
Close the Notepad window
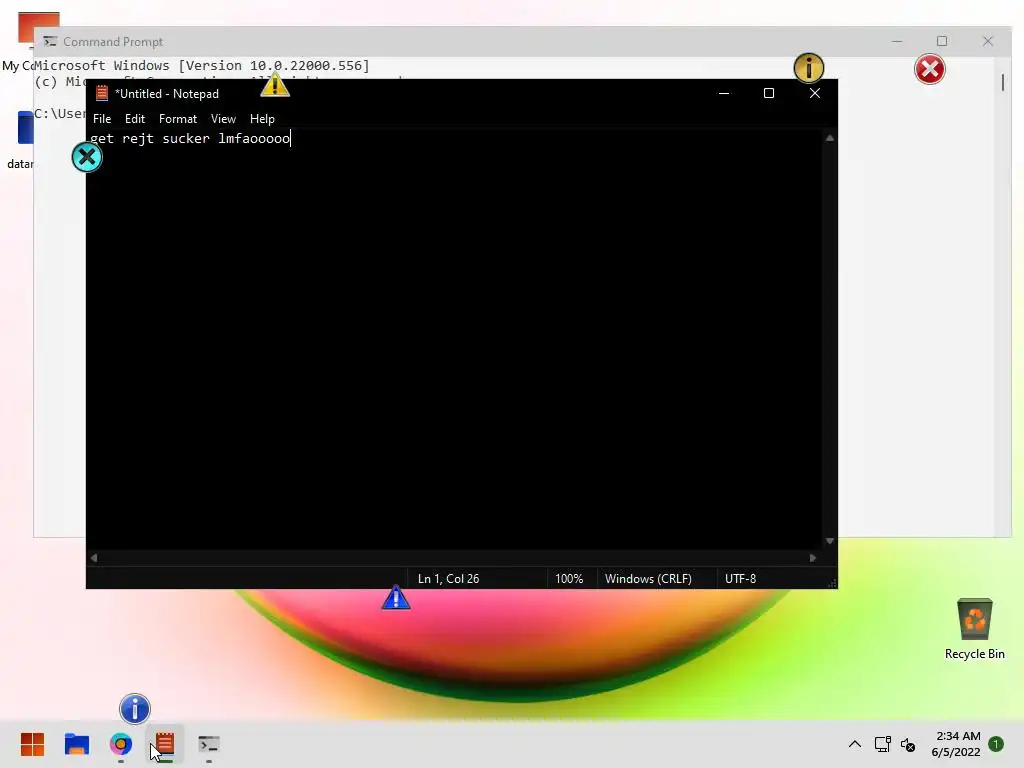pos(814,93)
